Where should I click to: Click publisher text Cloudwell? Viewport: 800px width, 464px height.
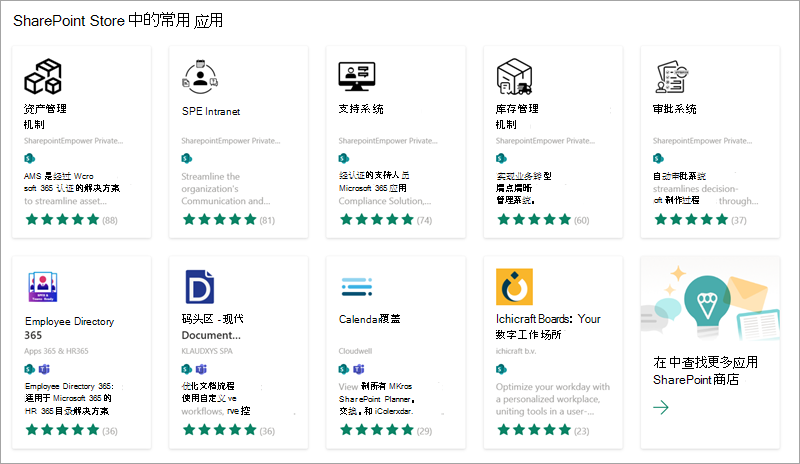tap(355, 351)
